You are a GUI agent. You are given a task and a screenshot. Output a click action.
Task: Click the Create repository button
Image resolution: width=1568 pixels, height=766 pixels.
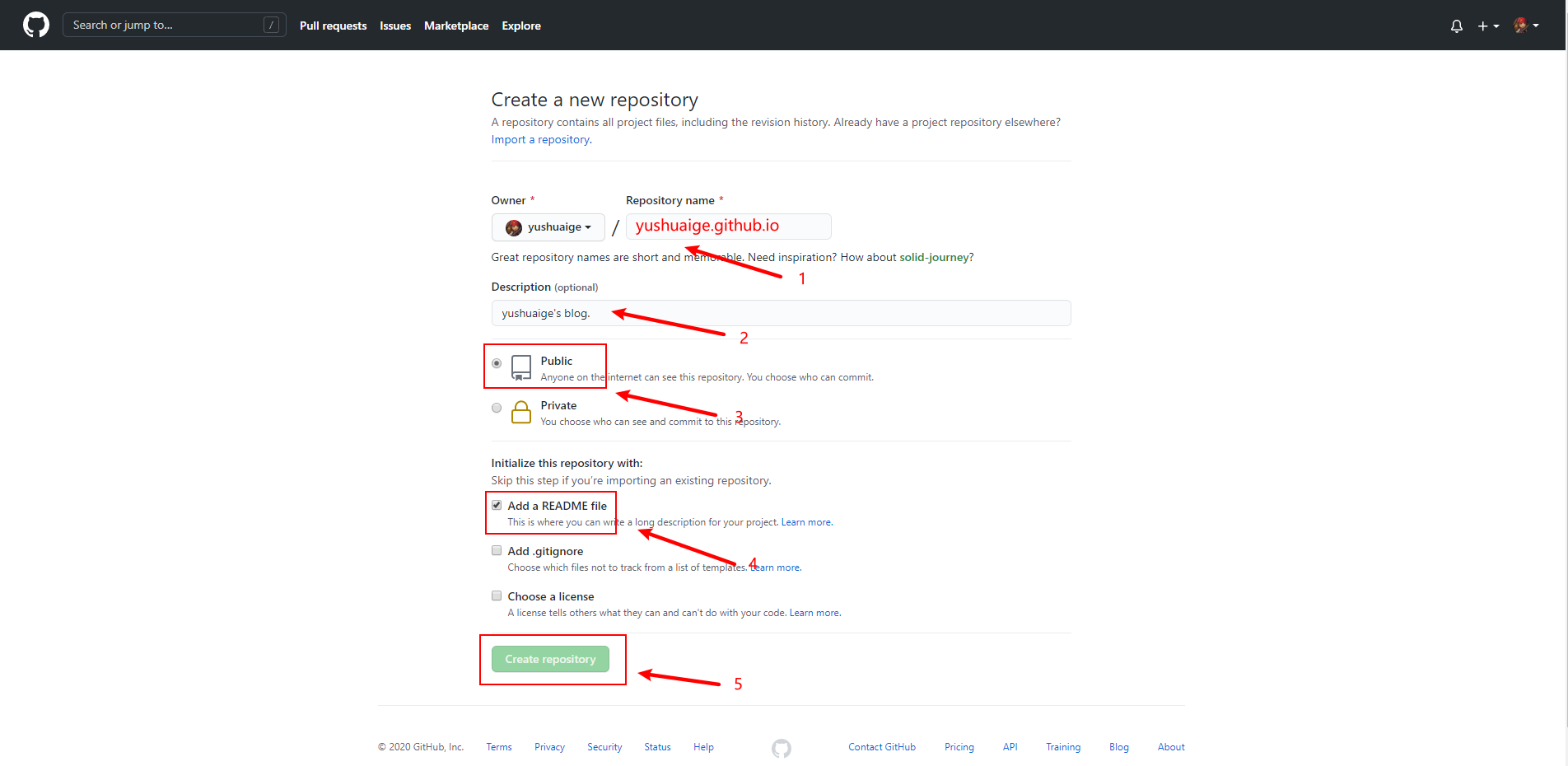coord(550,659)
